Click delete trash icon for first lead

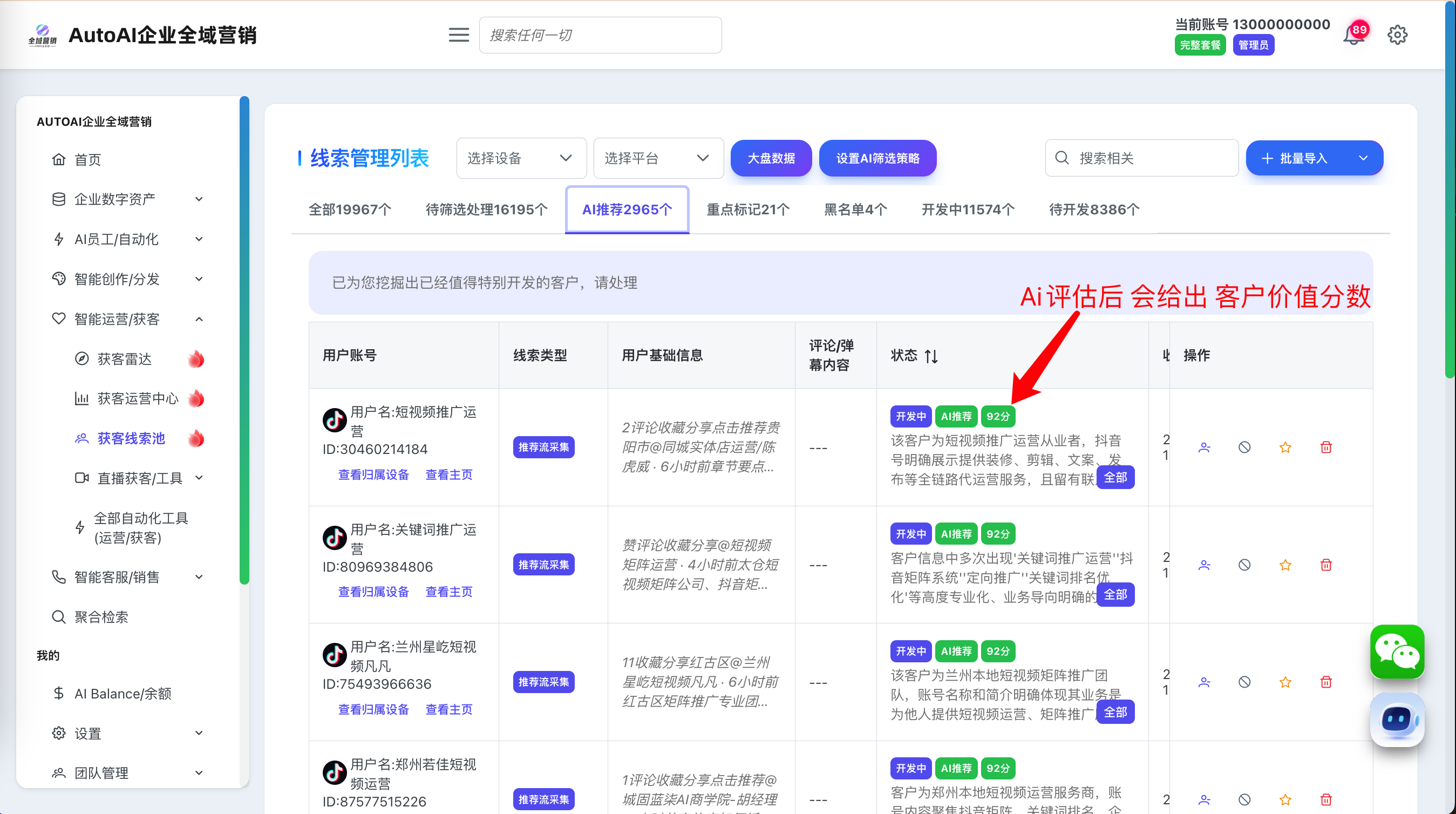[1325, 447]
